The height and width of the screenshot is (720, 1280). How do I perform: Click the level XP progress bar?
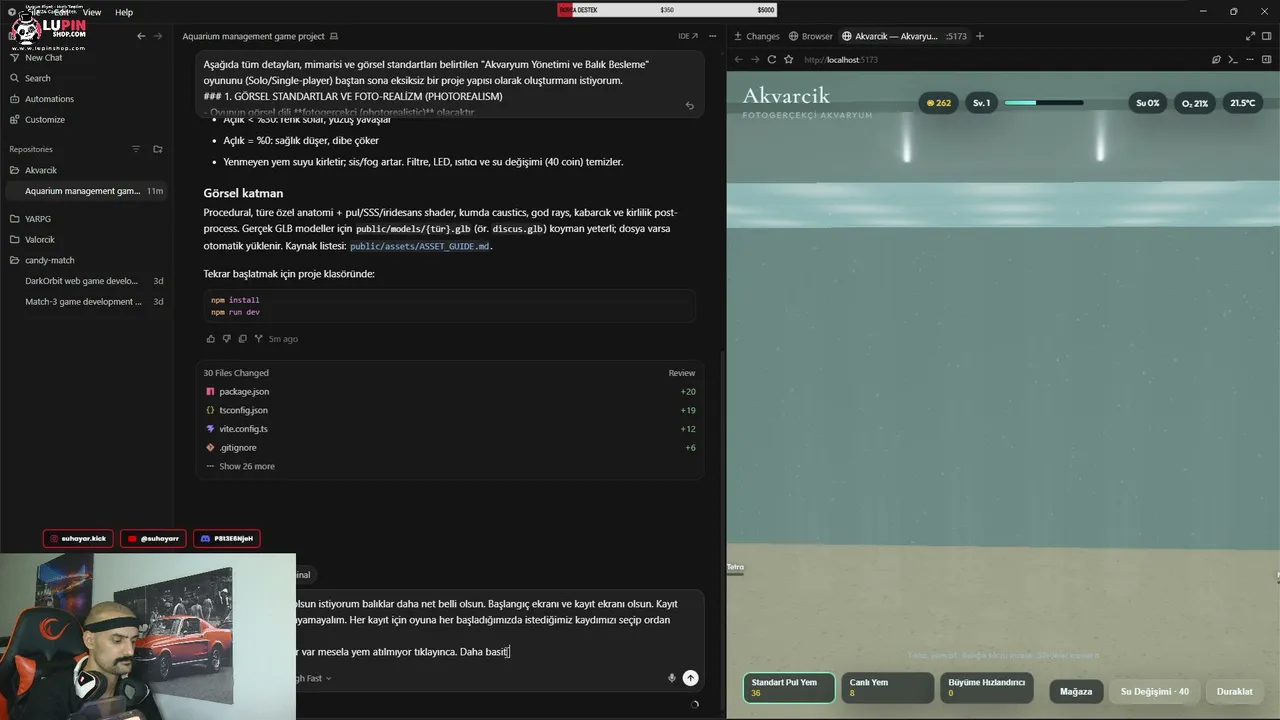tap(1043, 103)
